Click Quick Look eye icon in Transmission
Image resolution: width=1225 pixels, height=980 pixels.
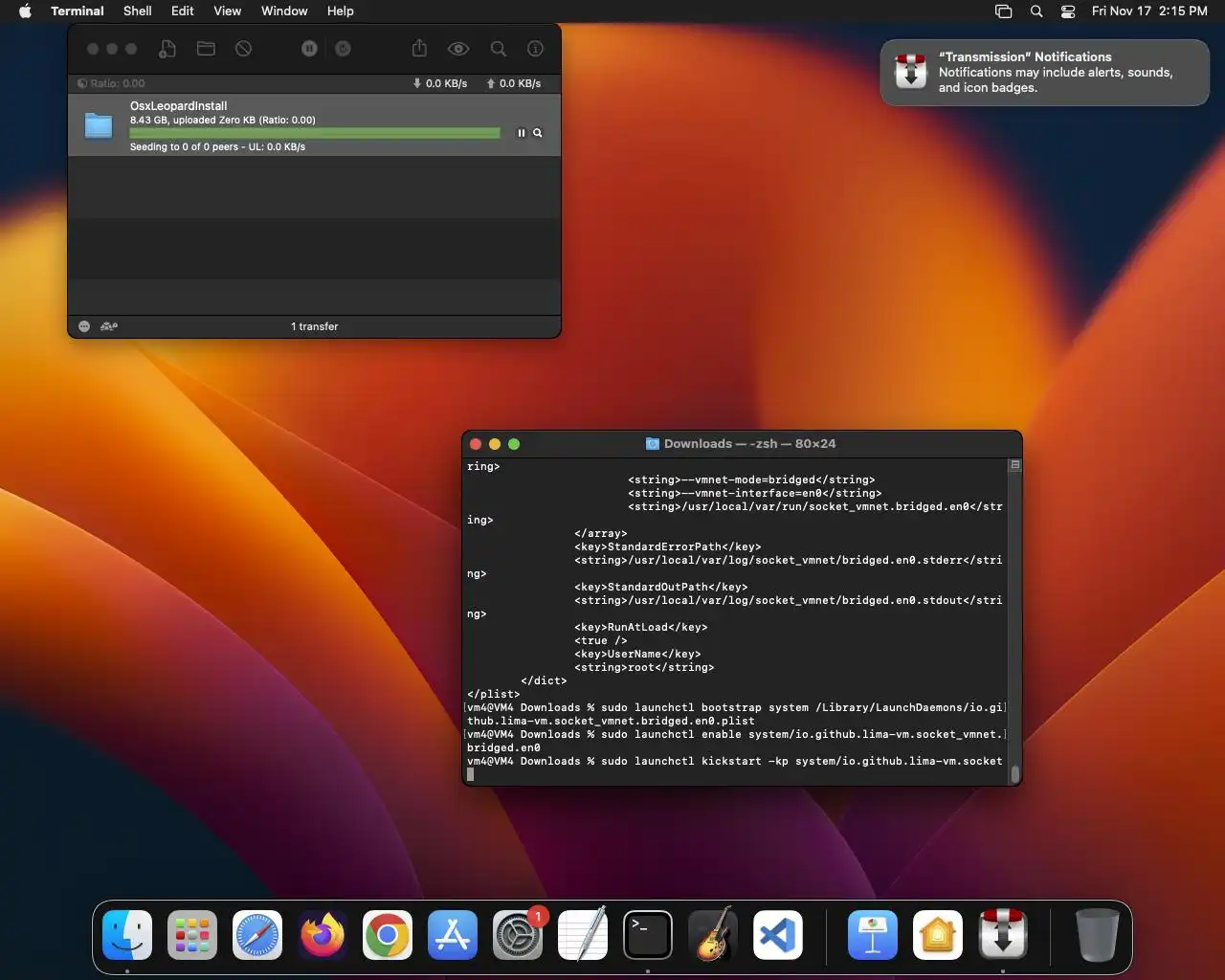point(458,49)
